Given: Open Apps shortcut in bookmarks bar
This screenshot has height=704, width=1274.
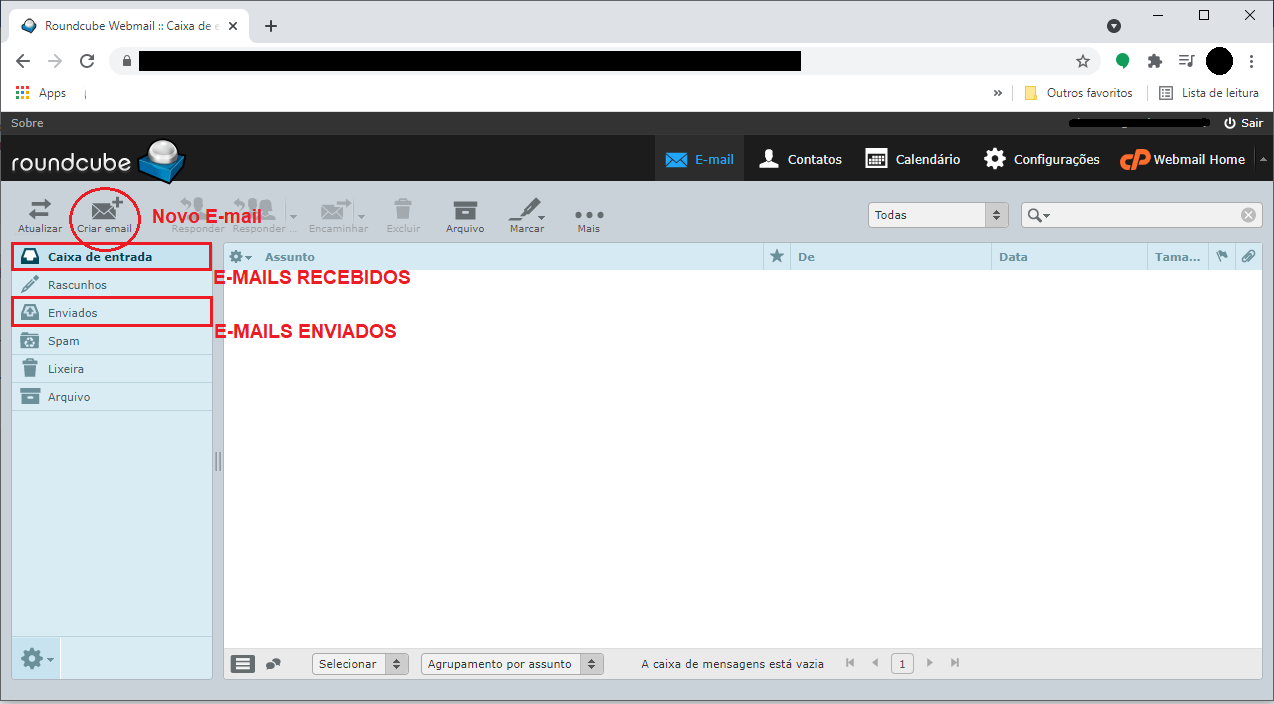Looking at the screenshot, I should pos(41,93).
